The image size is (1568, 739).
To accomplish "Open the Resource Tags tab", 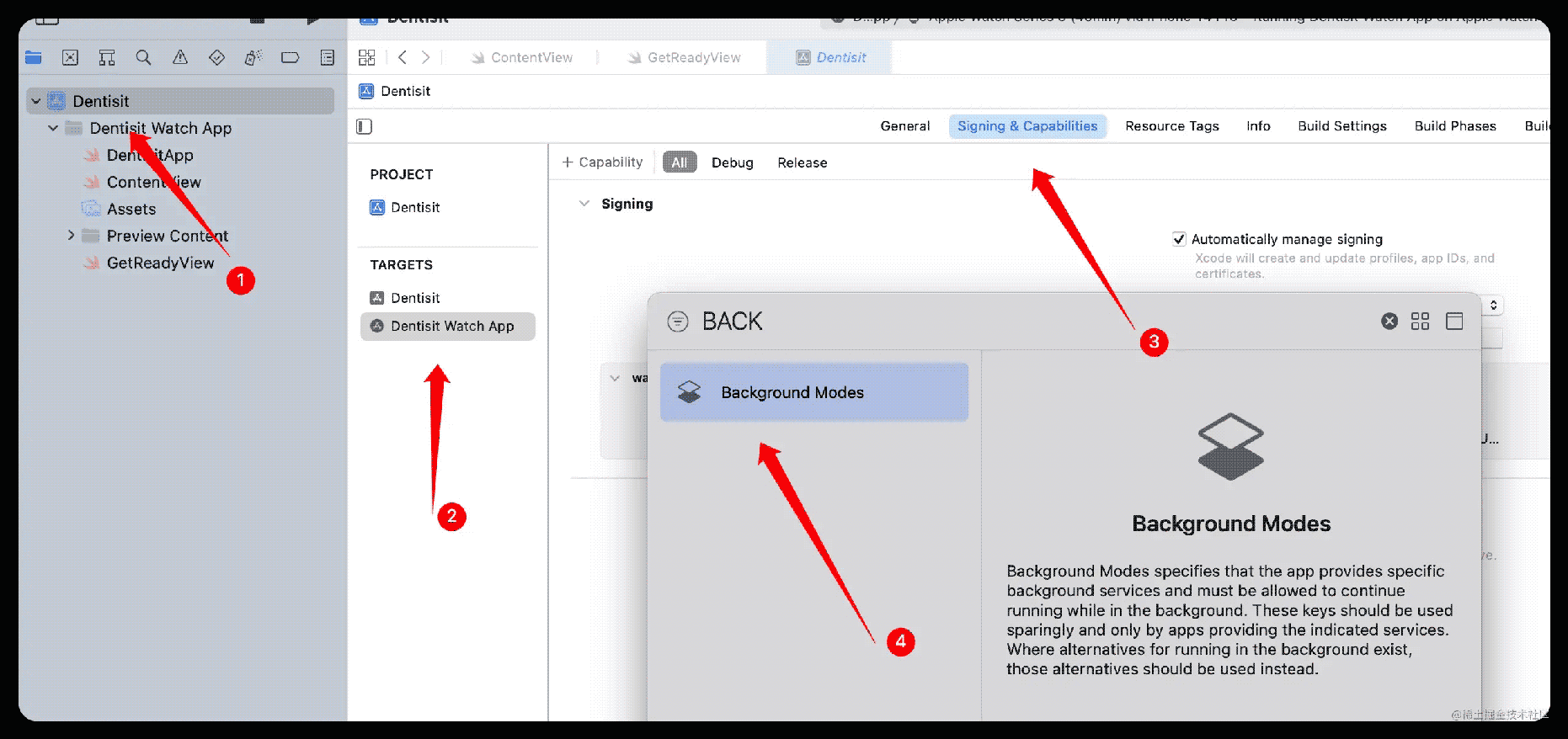I will 1172,126.
